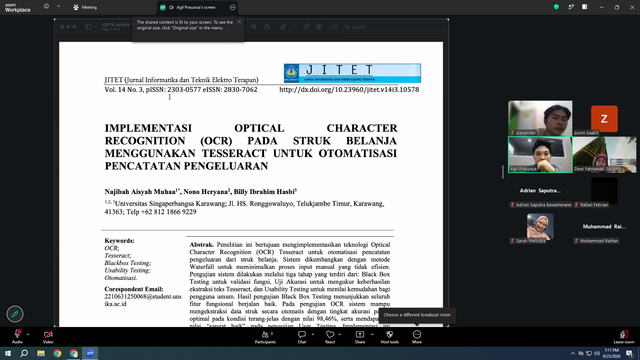This screenshot has height=360, width=640.
Task: Unmute via the Audio microphone icon
Action: coord(17,335)
